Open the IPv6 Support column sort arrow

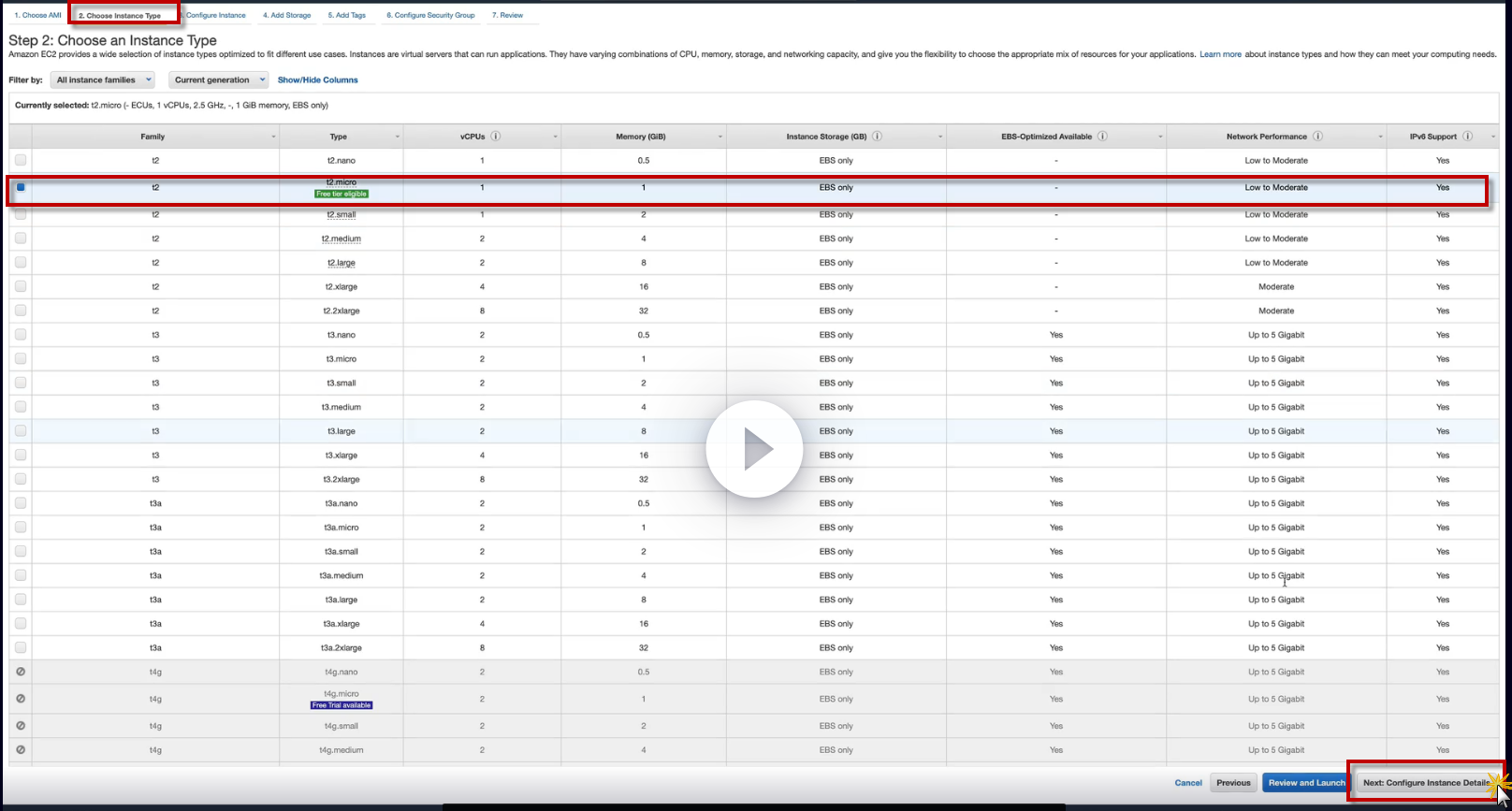pos(1492,138)
